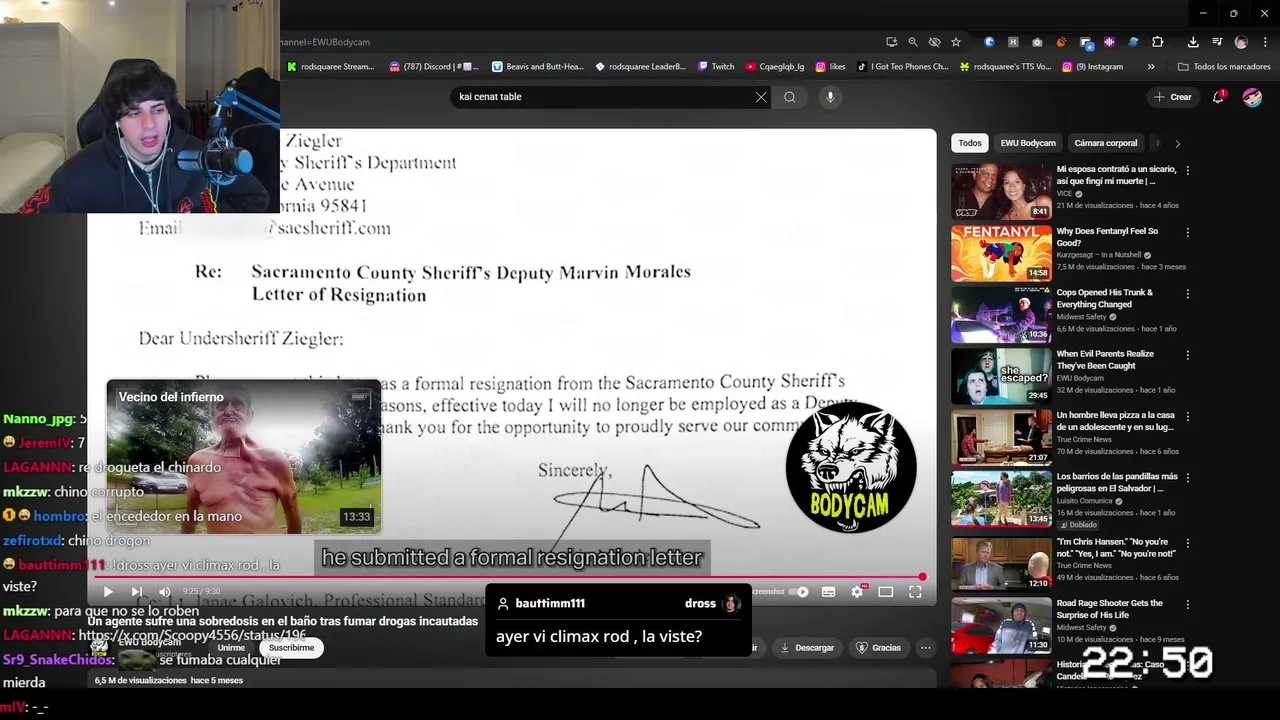Open options menu for 'When Evil Parents Realize'
The width and height of the screenshot is (1280, 720).
[x=1187, y=355]
